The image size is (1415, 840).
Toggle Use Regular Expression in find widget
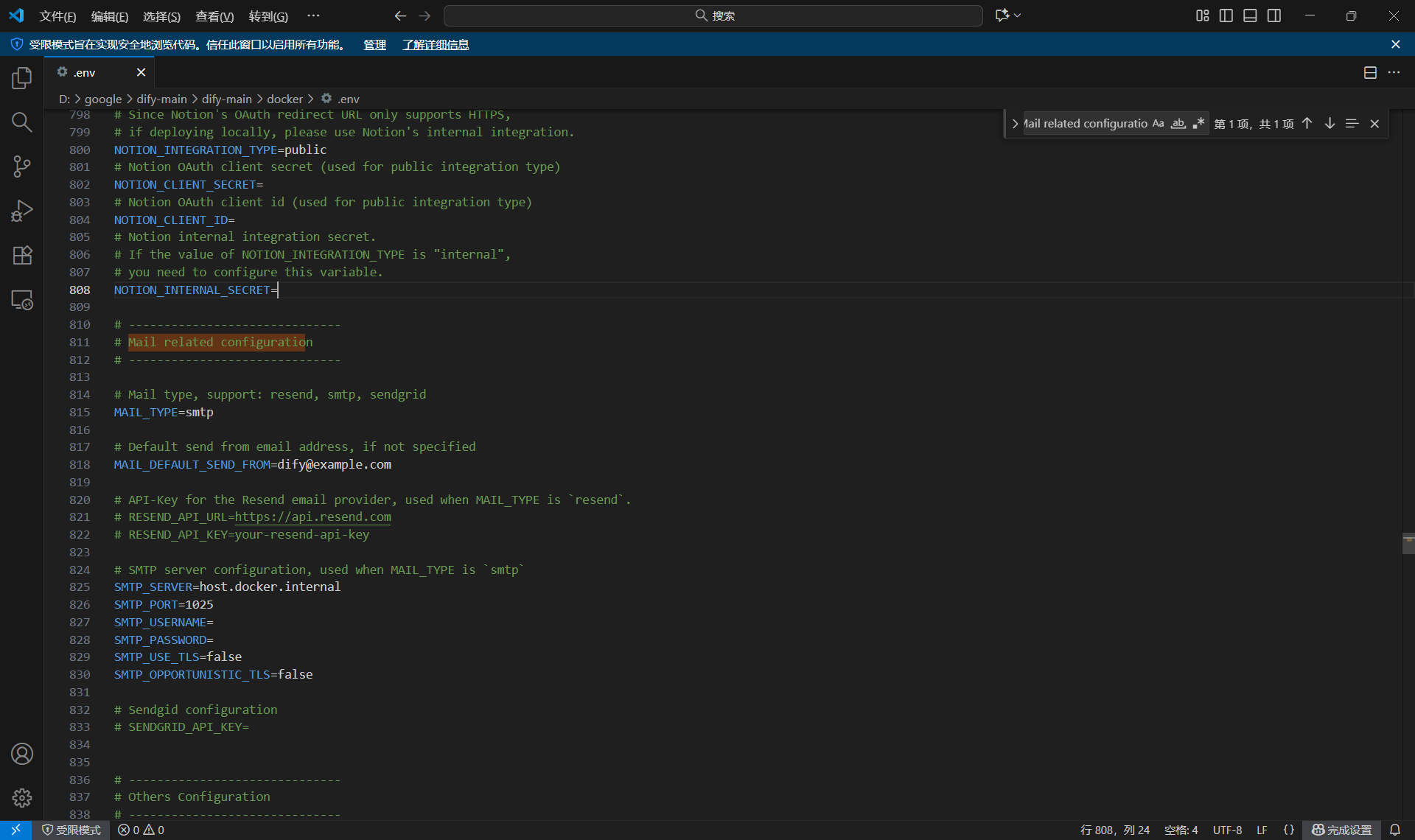[x=1198, y=124]
